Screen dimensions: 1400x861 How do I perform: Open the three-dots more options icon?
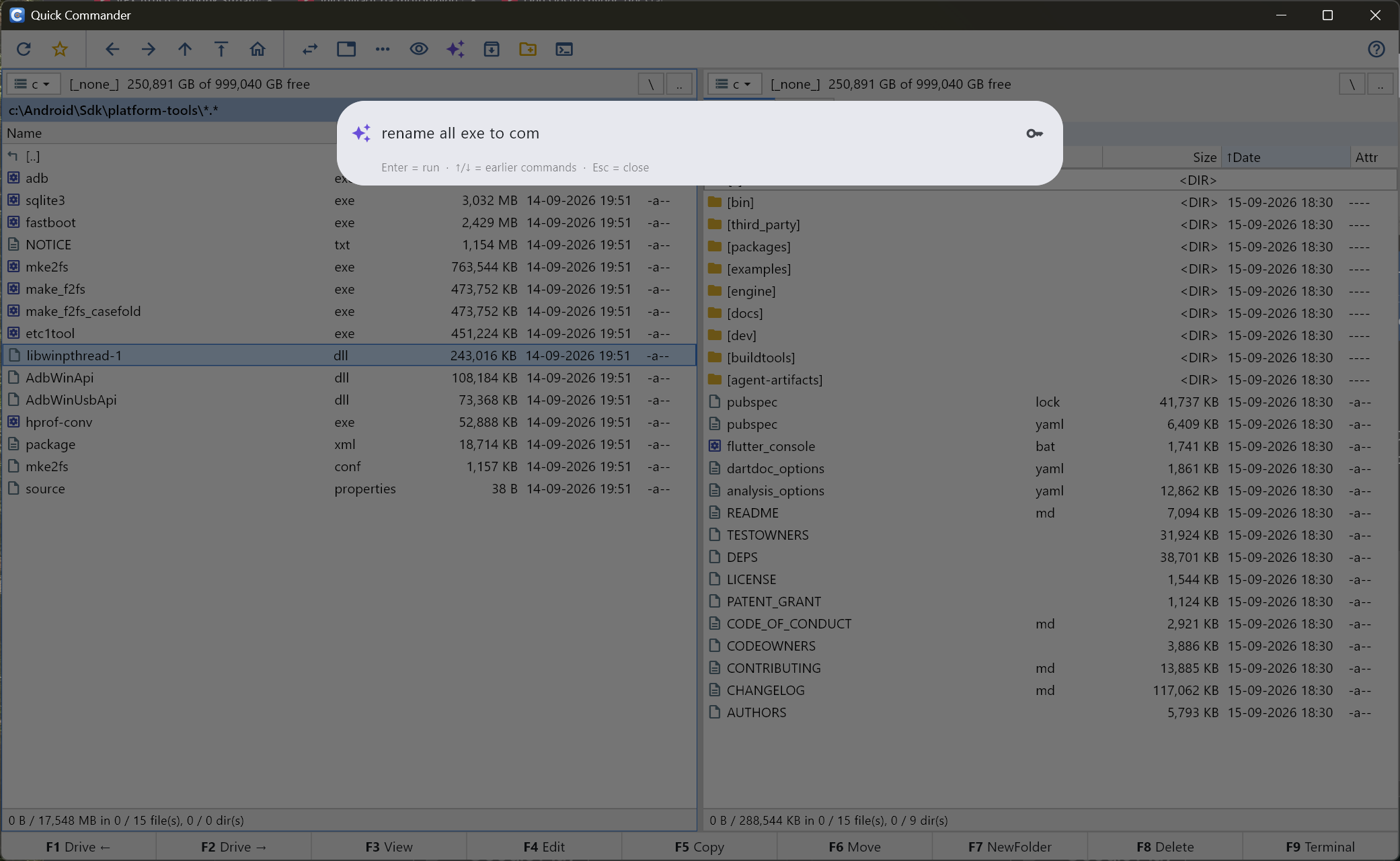(383, 49)
